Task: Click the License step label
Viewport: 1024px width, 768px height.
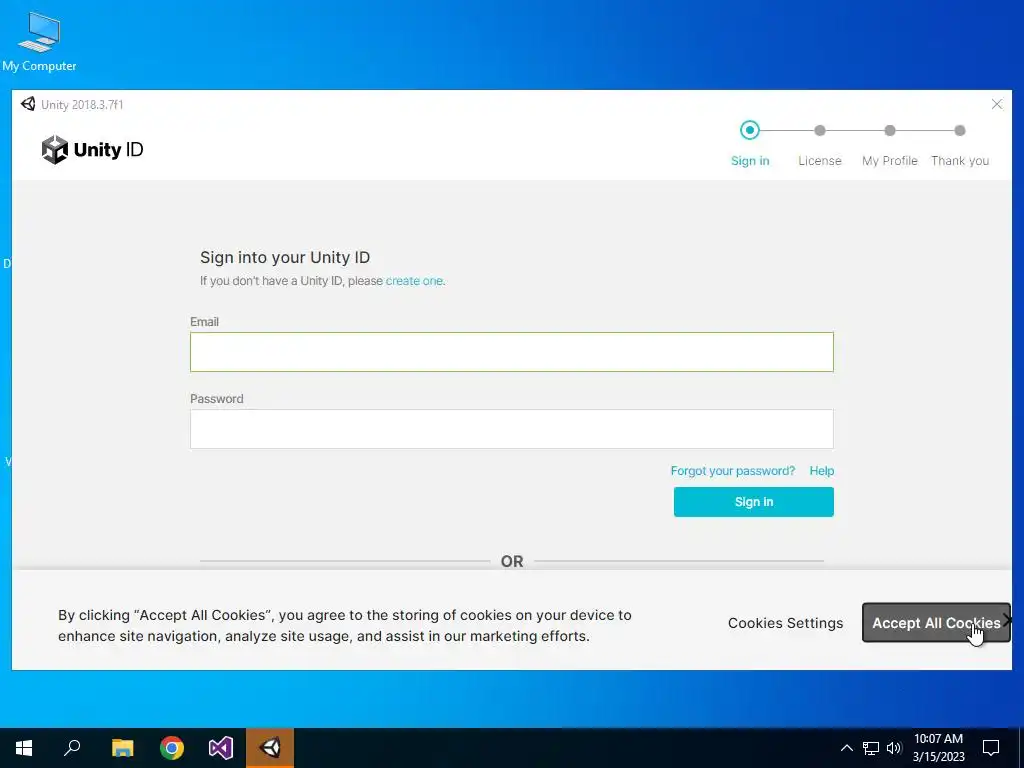Action: click(x=820, y=161)
